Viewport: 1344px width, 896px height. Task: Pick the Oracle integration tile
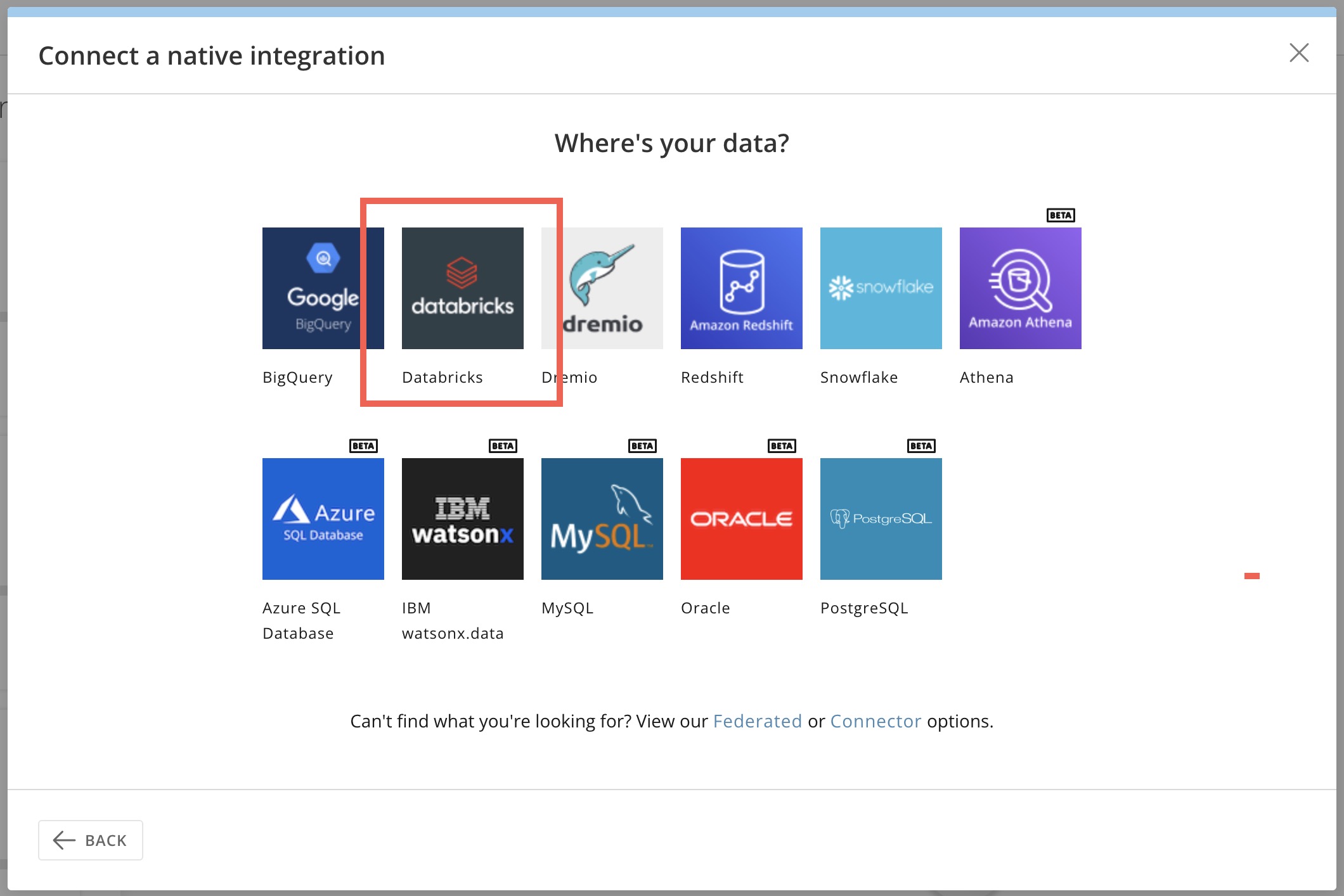pyautogui.click(x=741, y=519)
